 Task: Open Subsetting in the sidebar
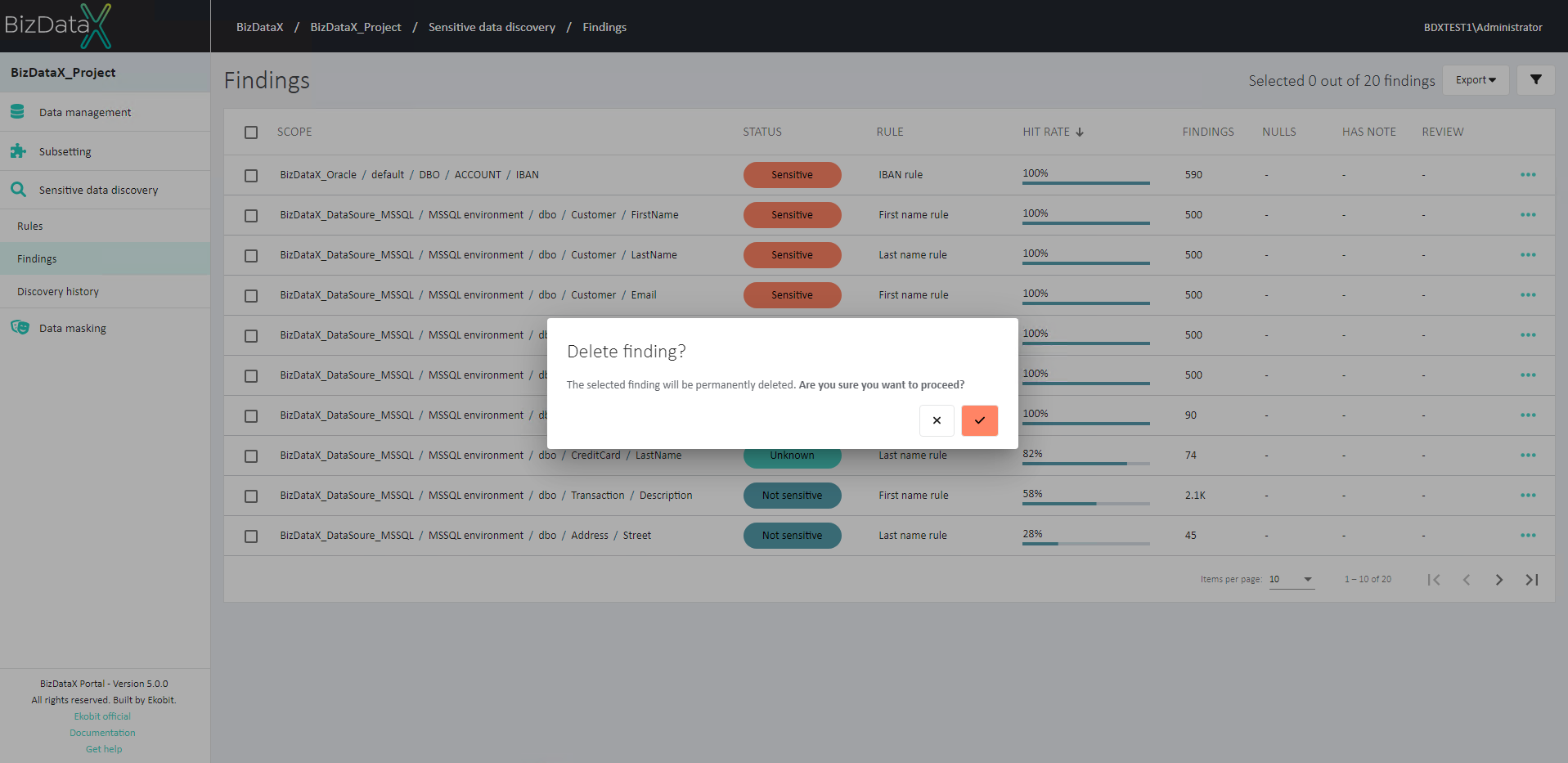click(x=105, y=151)
